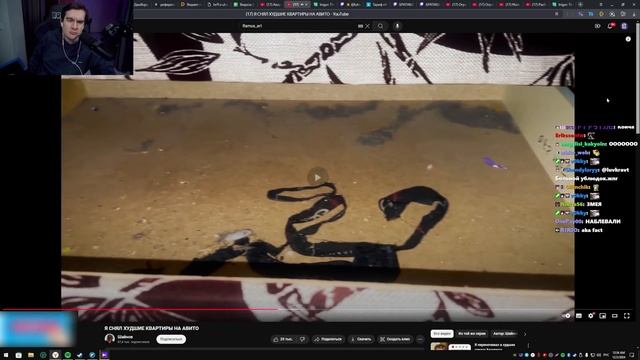
Task: Toggle subtitles in the video player
Action: coord(579,316)
